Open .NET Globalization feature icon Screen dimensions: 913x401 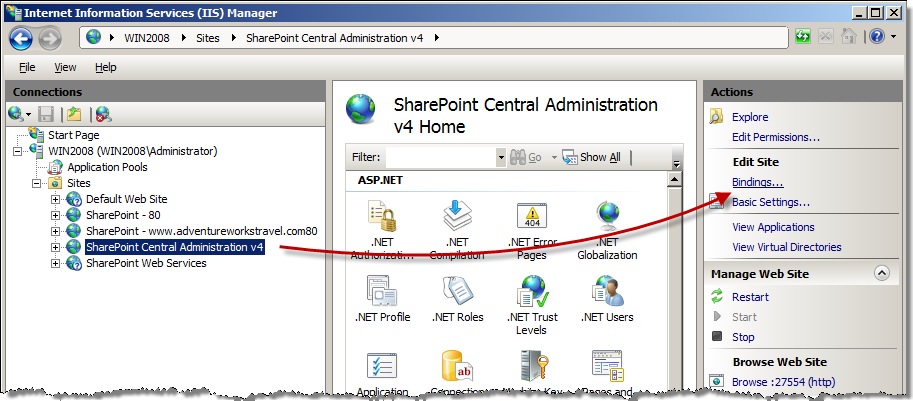click(607, 229)
